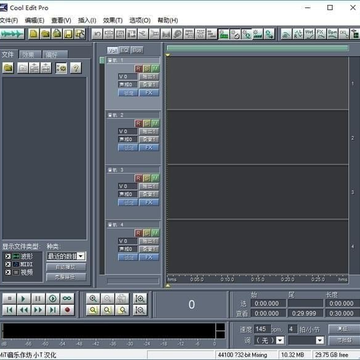This screenshot has height=360, width=360.
Task: Switch to the Vol track controls tab
Action: [113, 50]
